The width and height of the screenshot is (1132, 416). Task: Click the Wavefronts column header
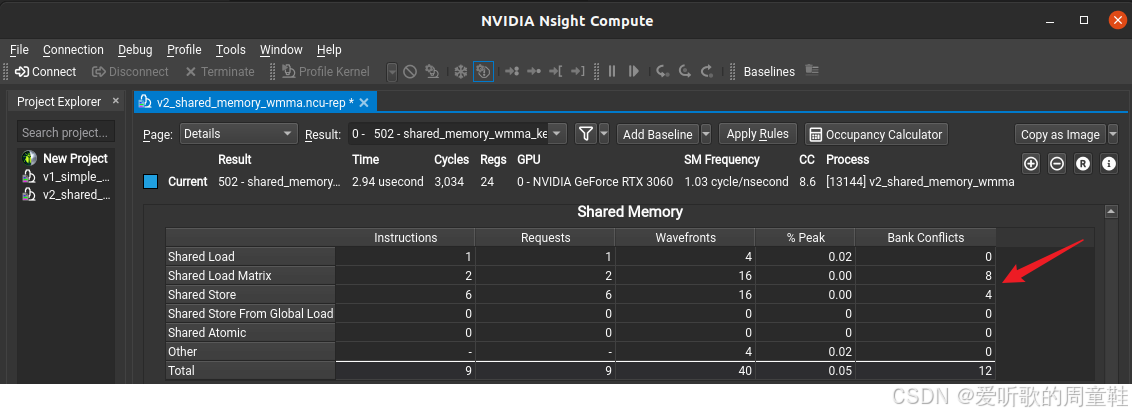(x=684, y=237)
